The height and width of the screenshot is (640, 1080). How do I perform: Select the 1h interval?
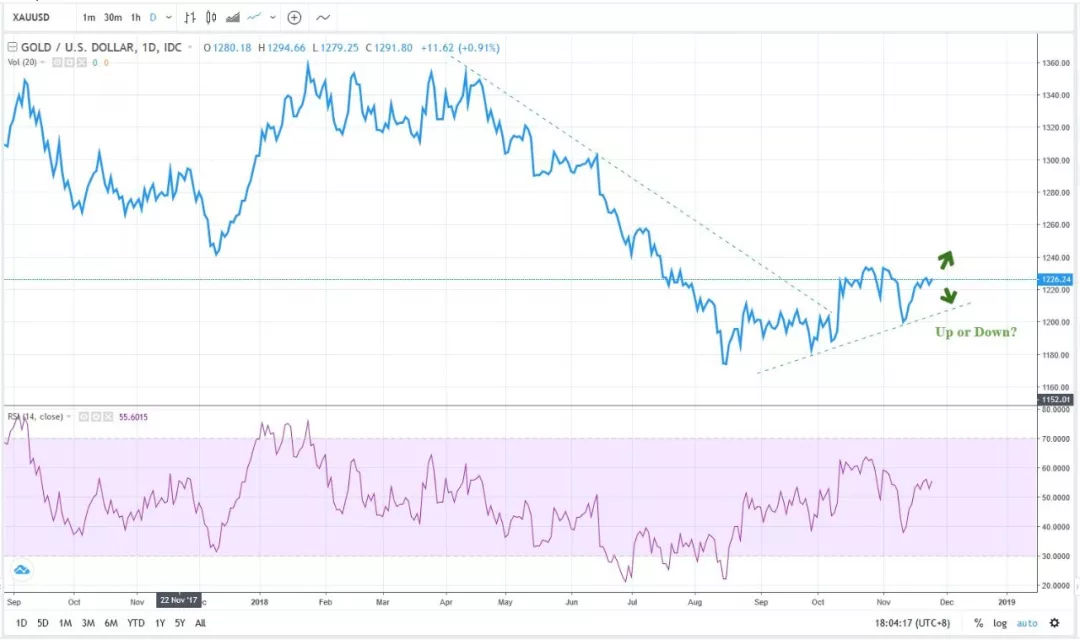(x=135, y=17)
